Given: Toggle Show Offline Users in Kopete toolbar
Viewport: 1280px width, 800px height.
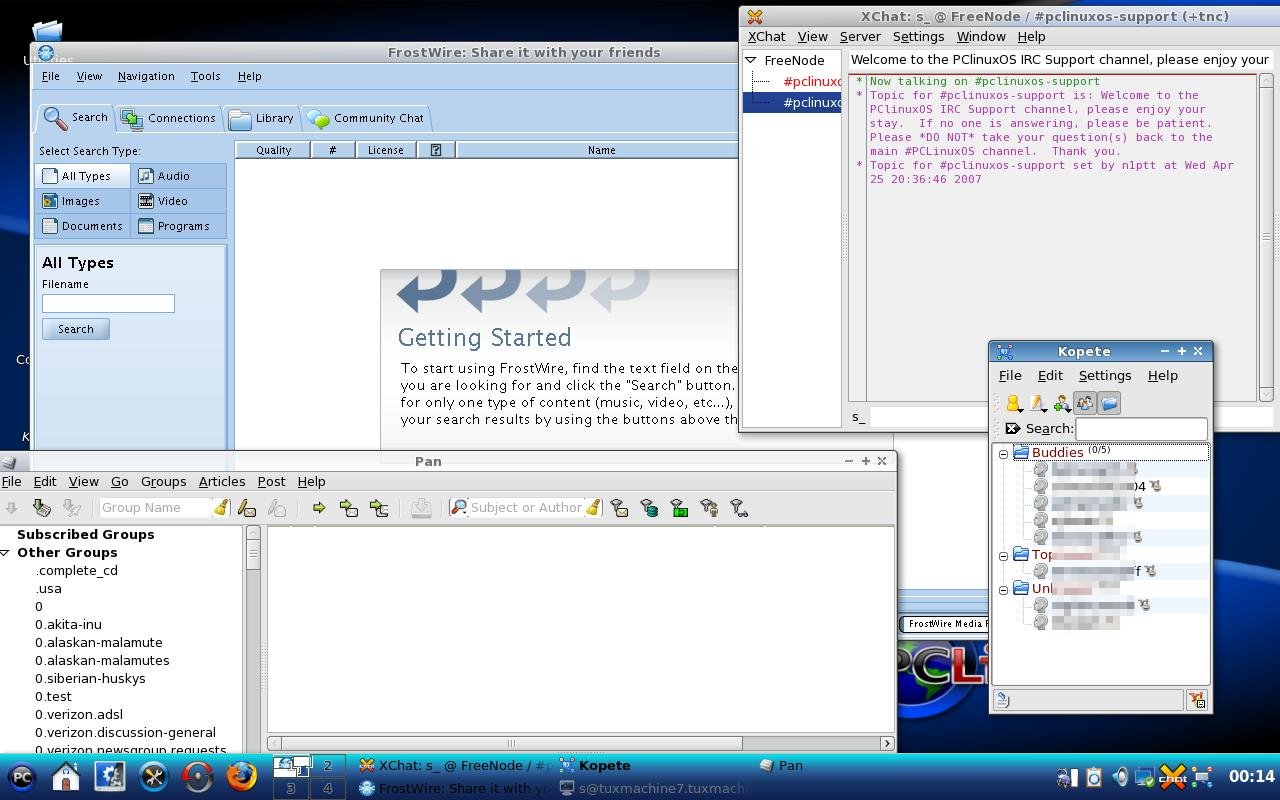Looking at the screenshot, I should click(1085, 403).
